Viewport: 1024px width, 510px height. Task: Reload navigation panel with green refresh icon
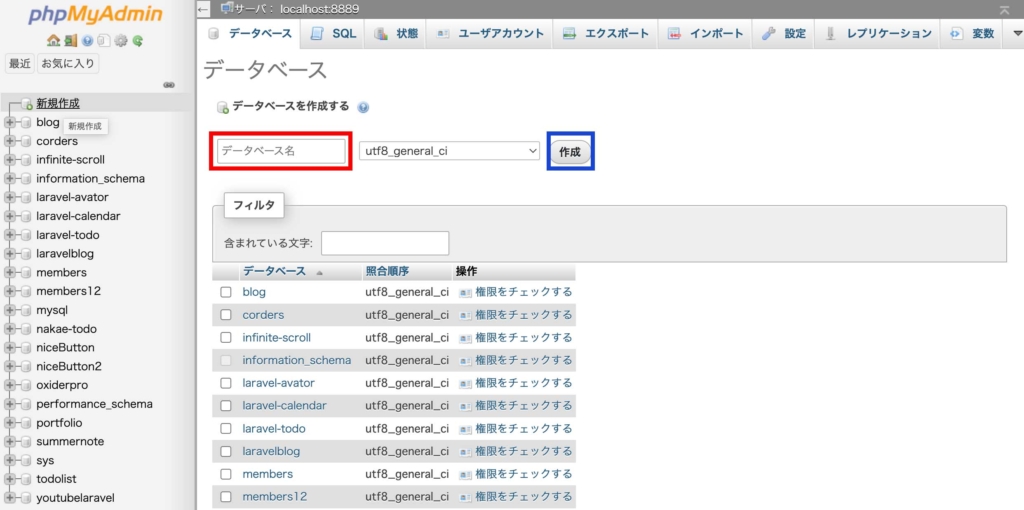click(x=137, y=41)
